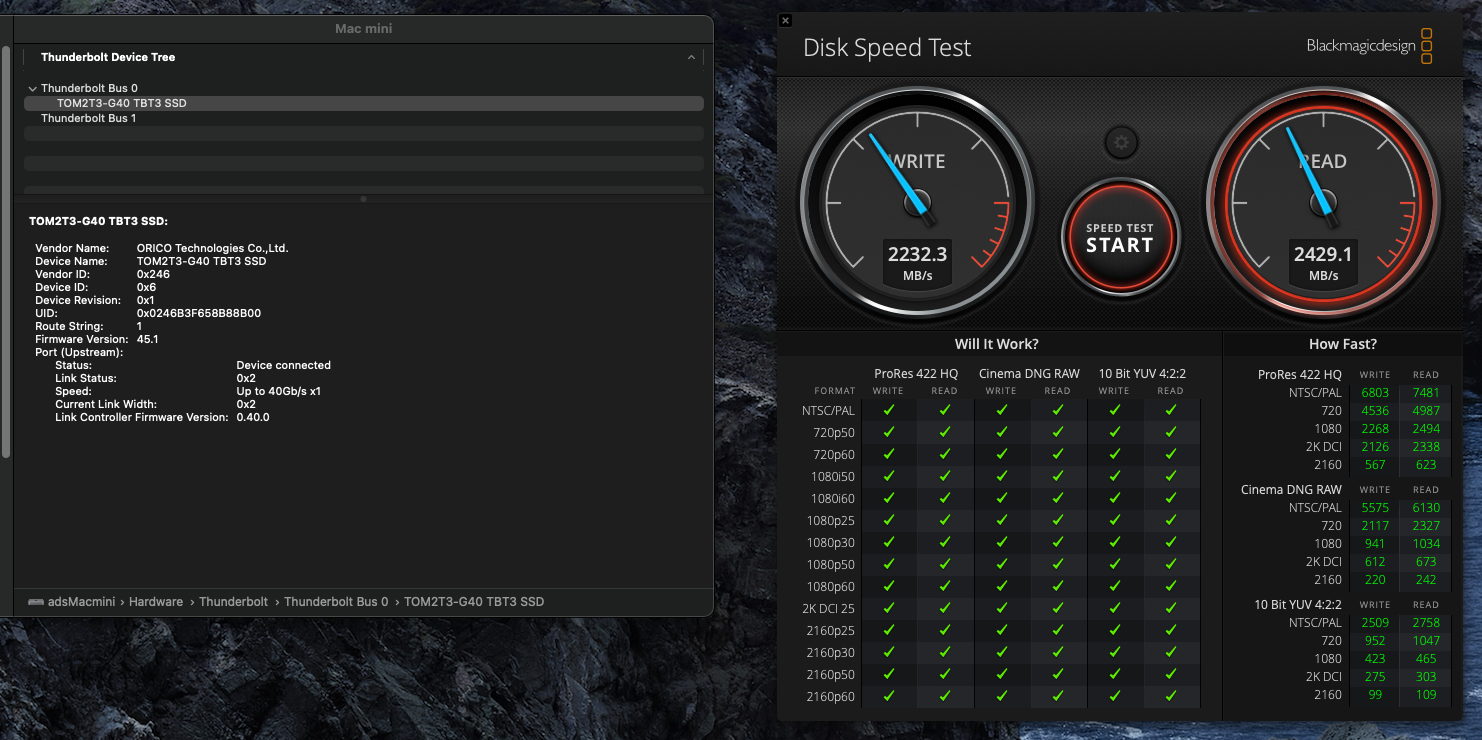Click the 2429.1 MB/s read speed readout

tap(1323, 263)
